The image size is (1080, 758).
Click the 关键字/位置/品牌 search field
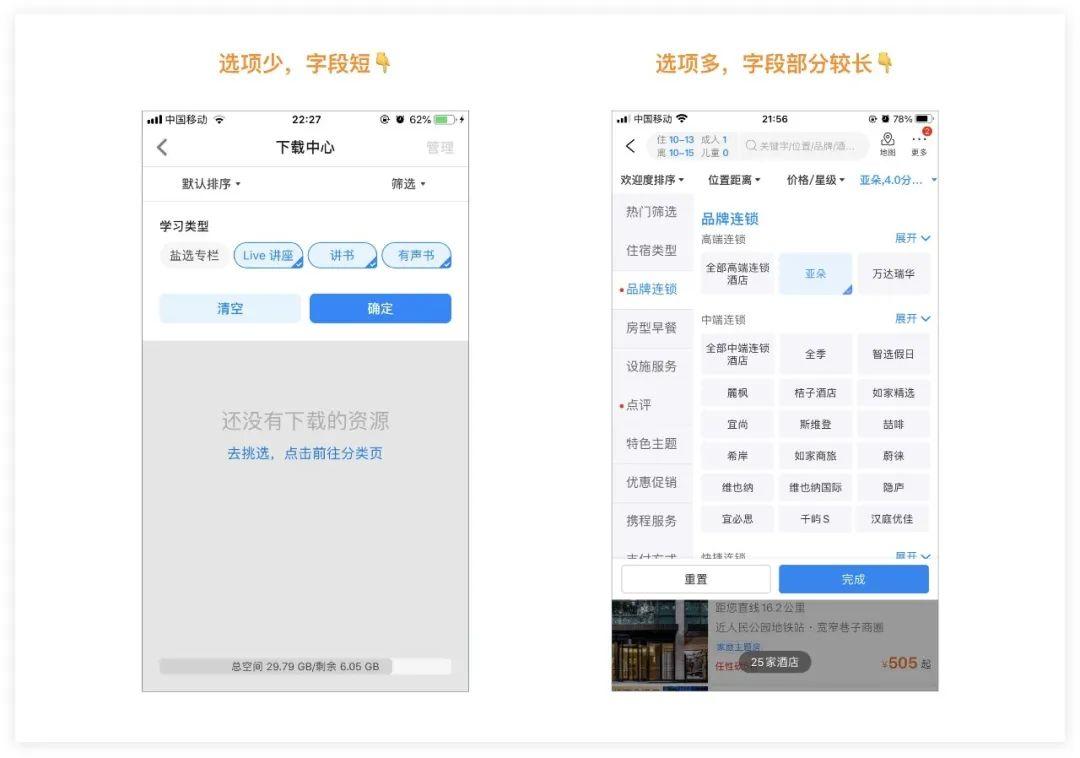click(x=806, y=146)
